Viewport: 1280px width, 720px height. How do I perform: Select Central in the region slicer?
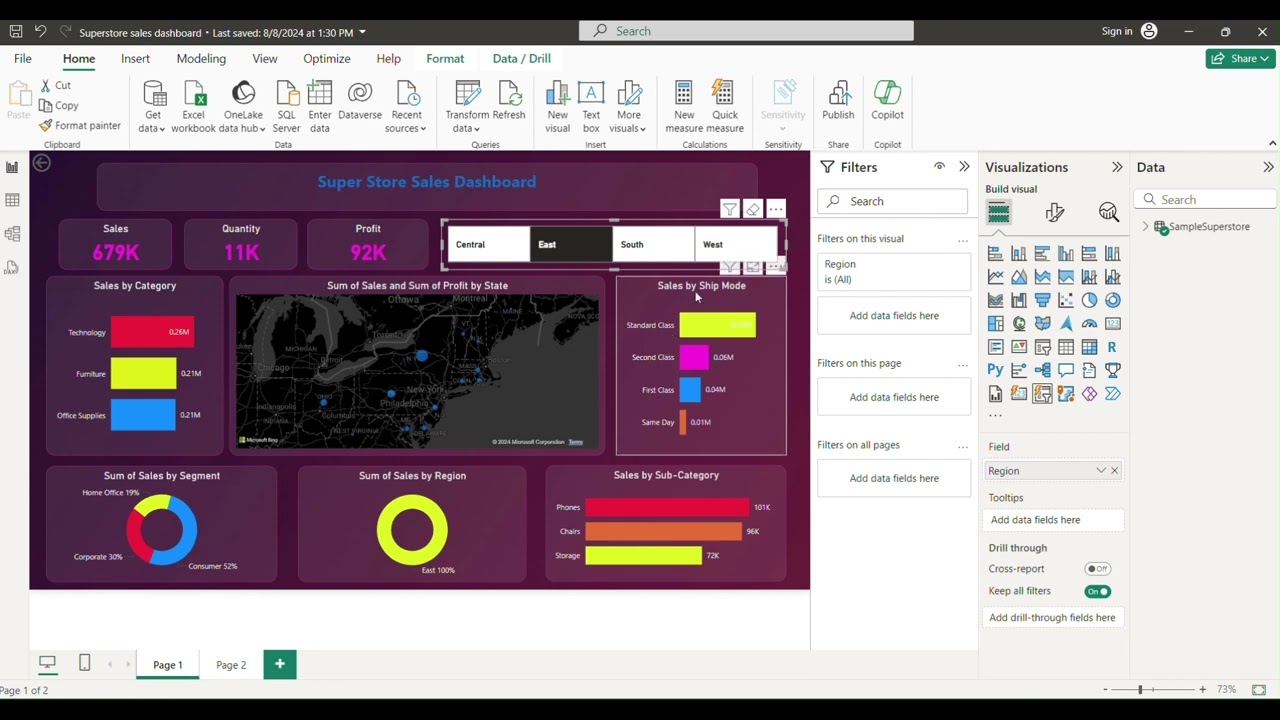[x=488, y=244]
